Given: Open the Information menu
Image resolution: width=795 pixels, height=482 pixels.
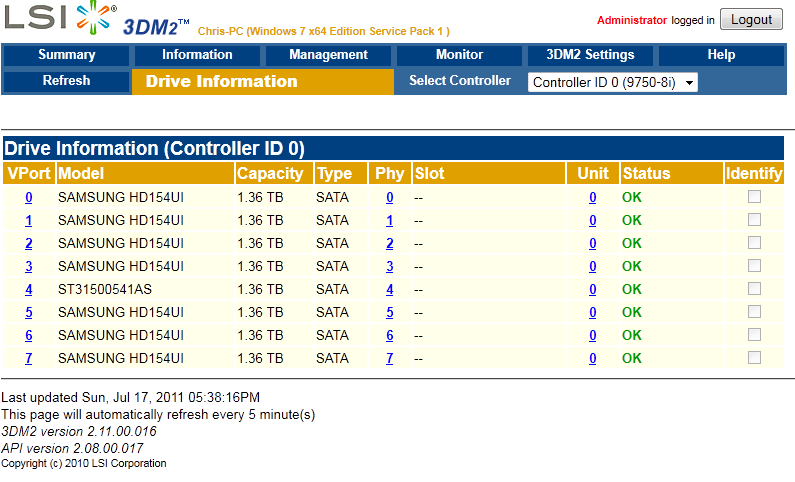Looking at the screenshot, I should tap(197, 55).
